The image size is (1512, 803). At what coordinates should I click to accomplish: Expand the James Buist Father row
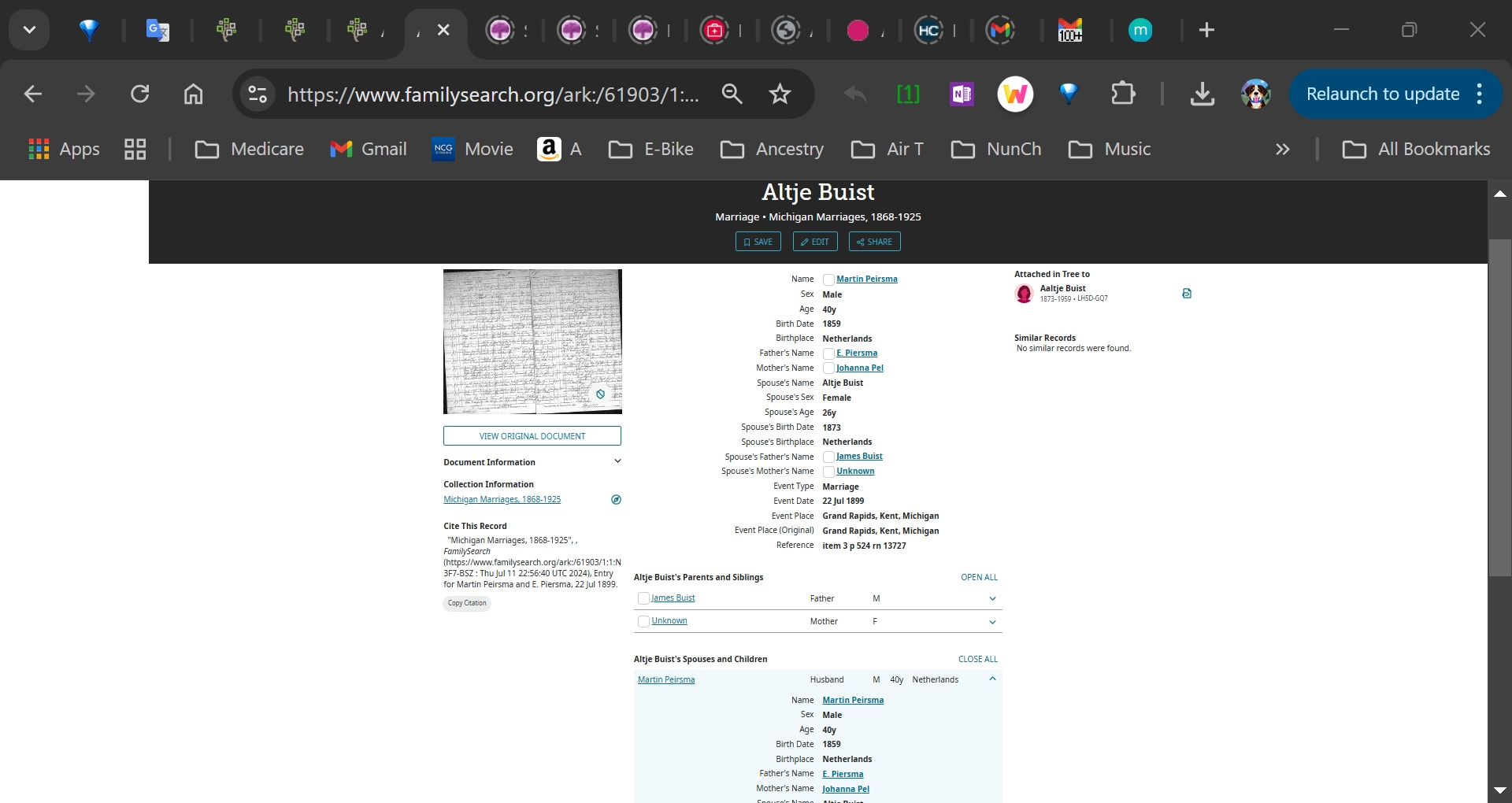[x=992, y=598]
